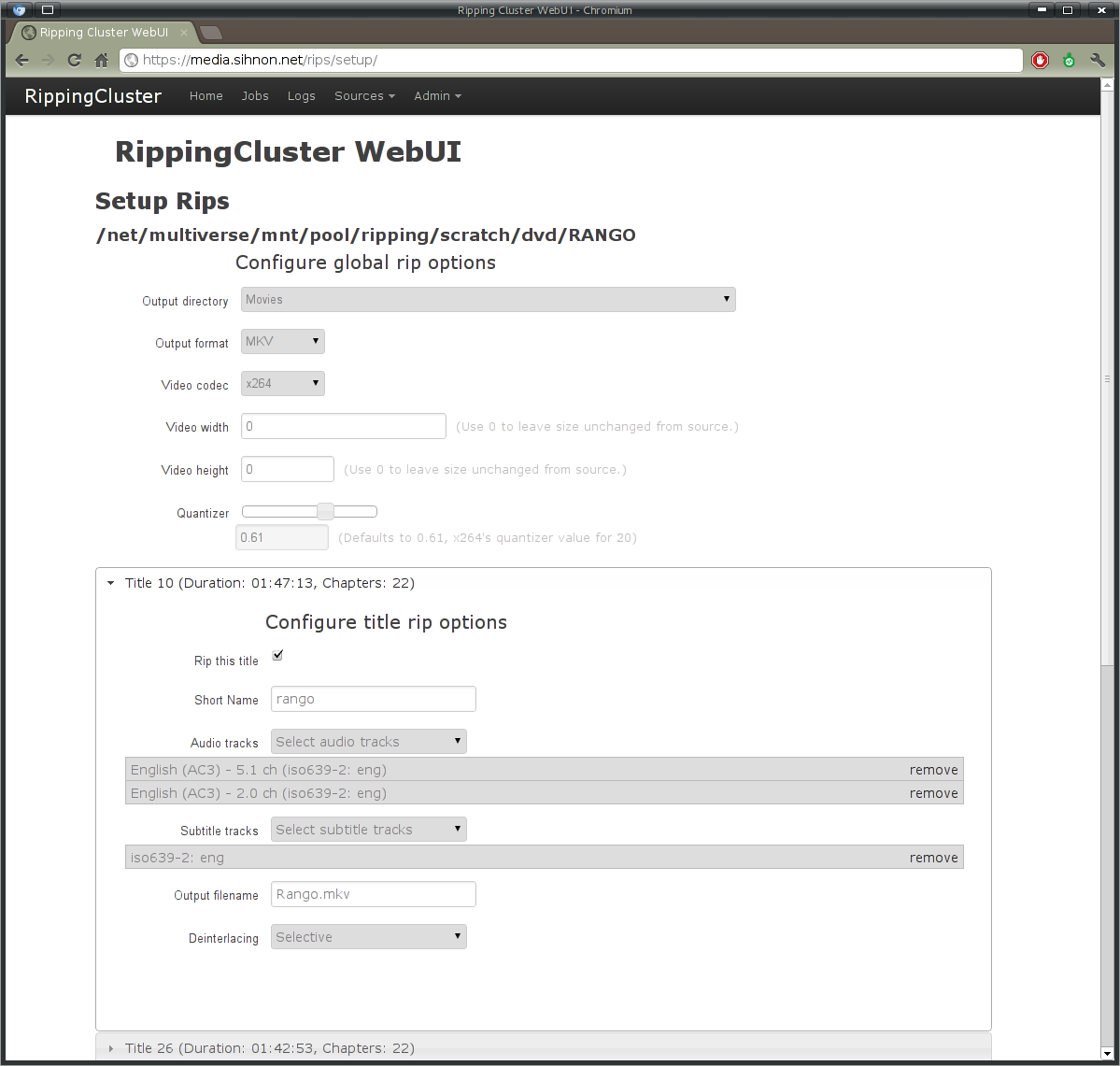Image resolution: width=1120 pixels, height=1066 pixels.
Task: Change the Video codec dropdown
Action: pyautogui.click(x=282, y=384)
